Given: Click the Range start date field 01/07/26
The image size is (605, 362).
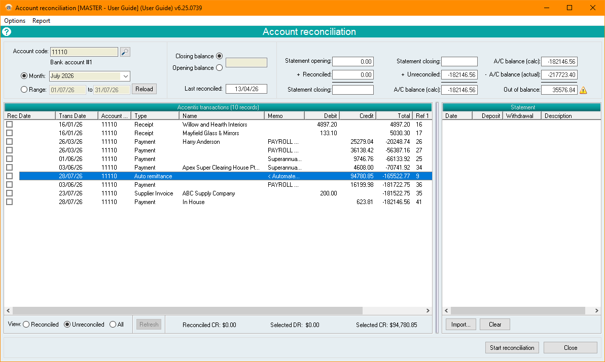Looking at the screenshot, I should (68, 90).
